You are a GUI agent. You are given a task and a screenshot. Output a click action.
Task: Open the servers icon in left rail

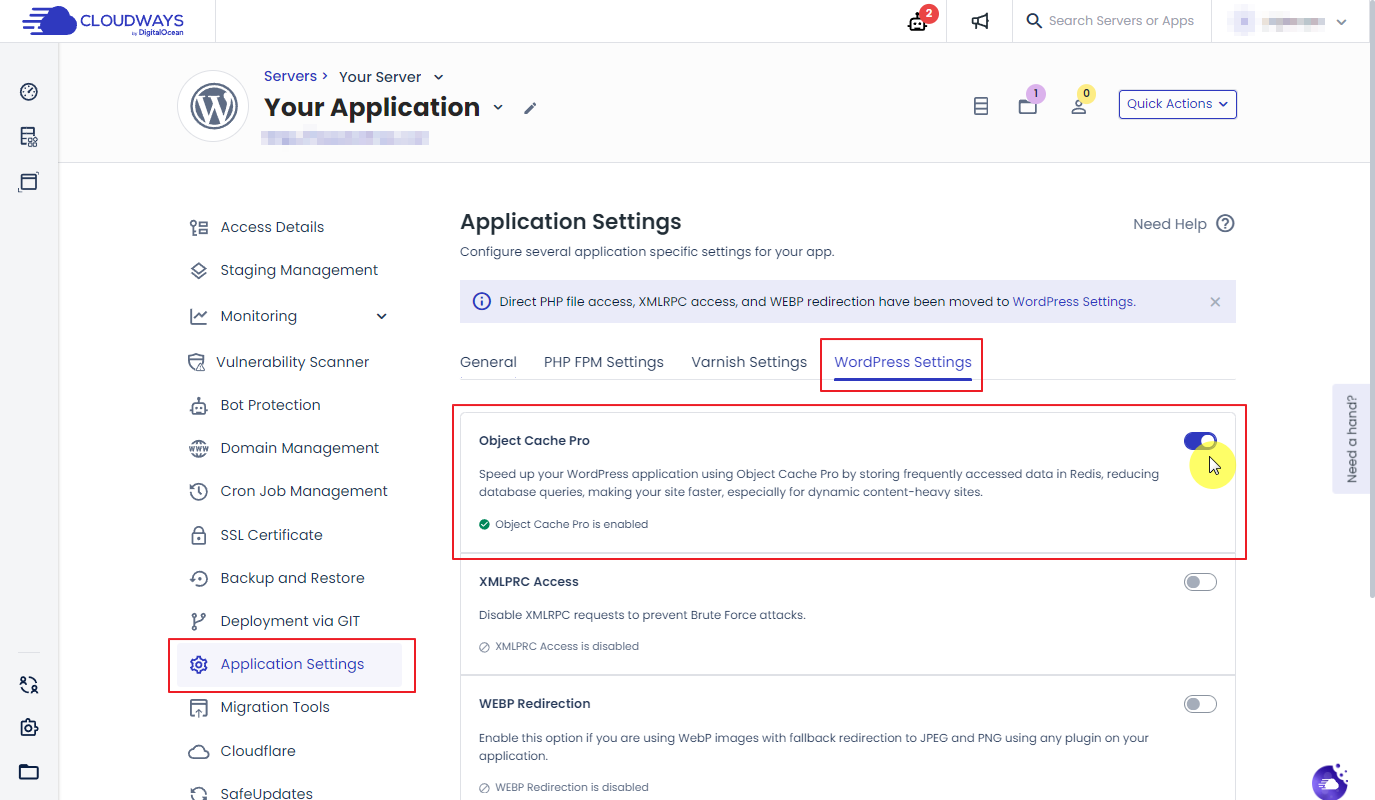tap(29, 137)
